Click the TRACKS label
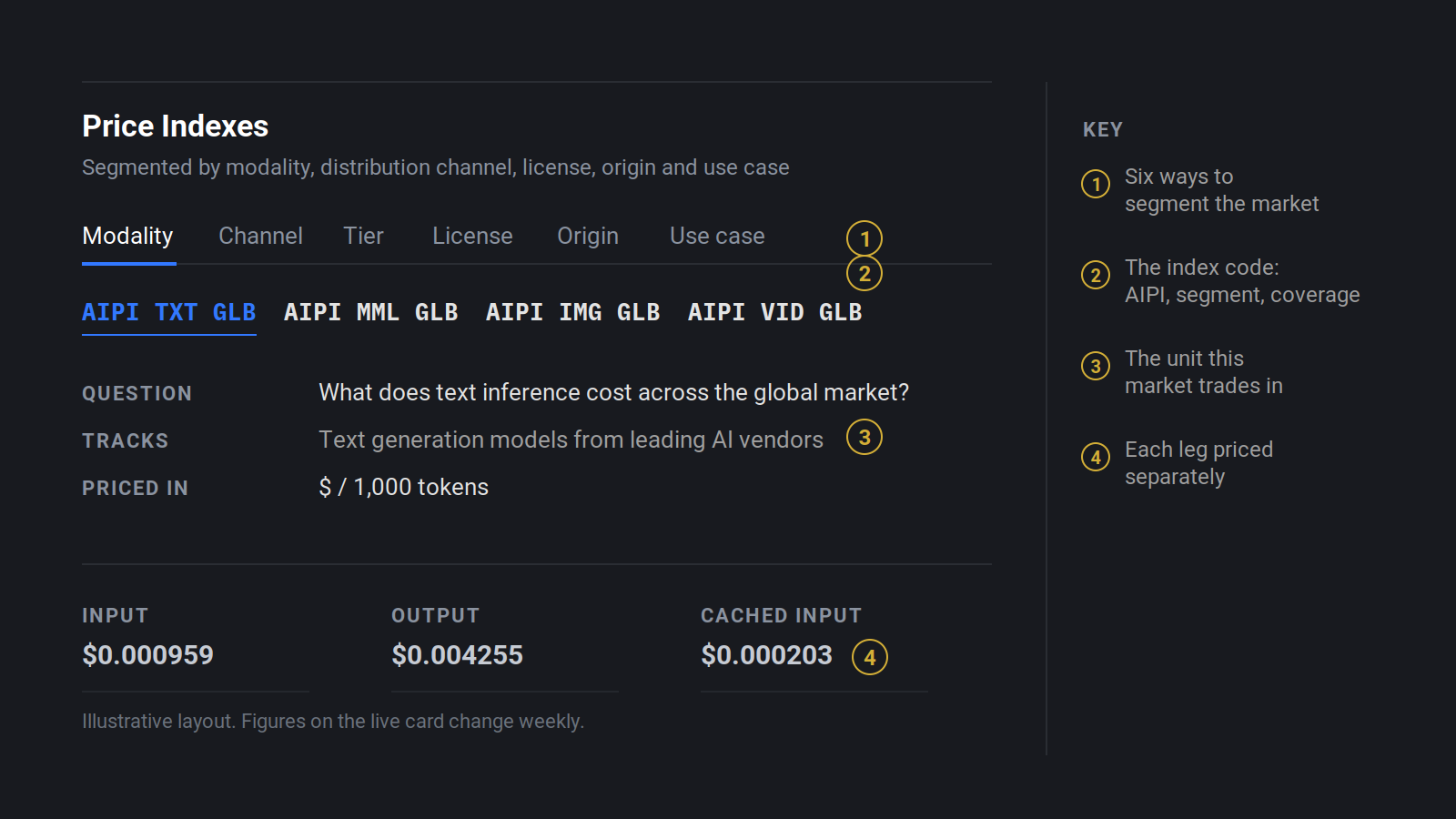Viewport: 1456px width, 819px height. pos(125,440)
